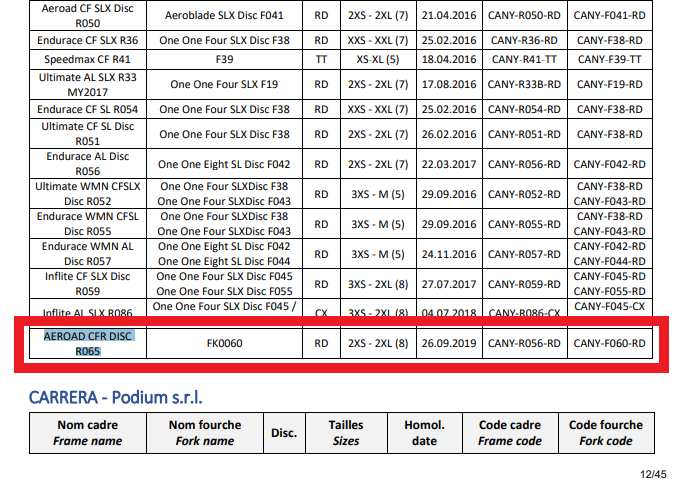Click the FK0060 fork name cell

pos(224,343)
